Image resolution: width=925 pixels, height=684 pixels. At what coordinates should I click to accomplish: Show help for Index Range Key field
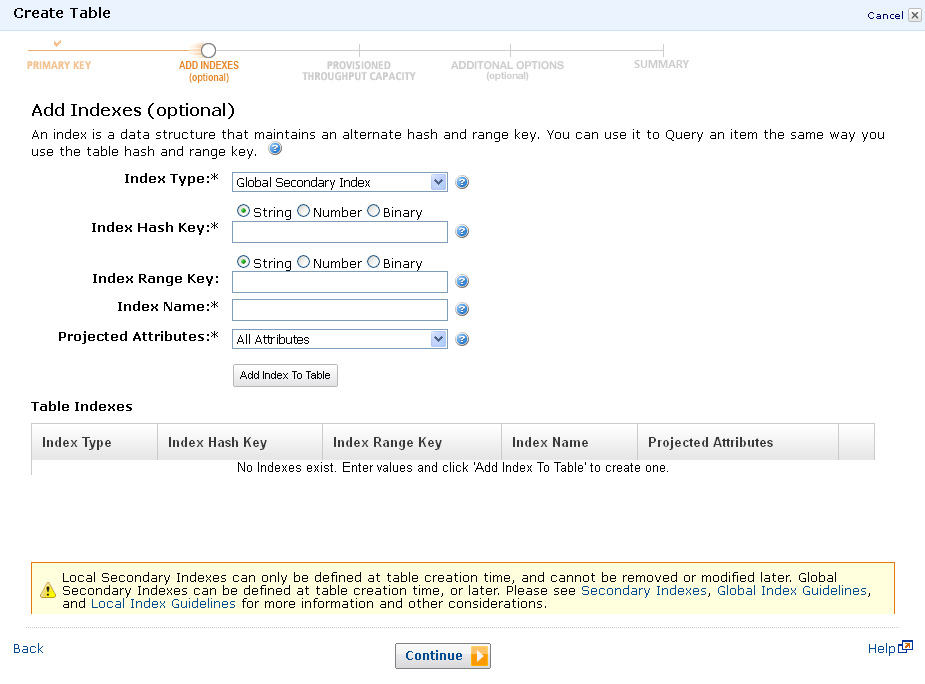coord(462,282)
